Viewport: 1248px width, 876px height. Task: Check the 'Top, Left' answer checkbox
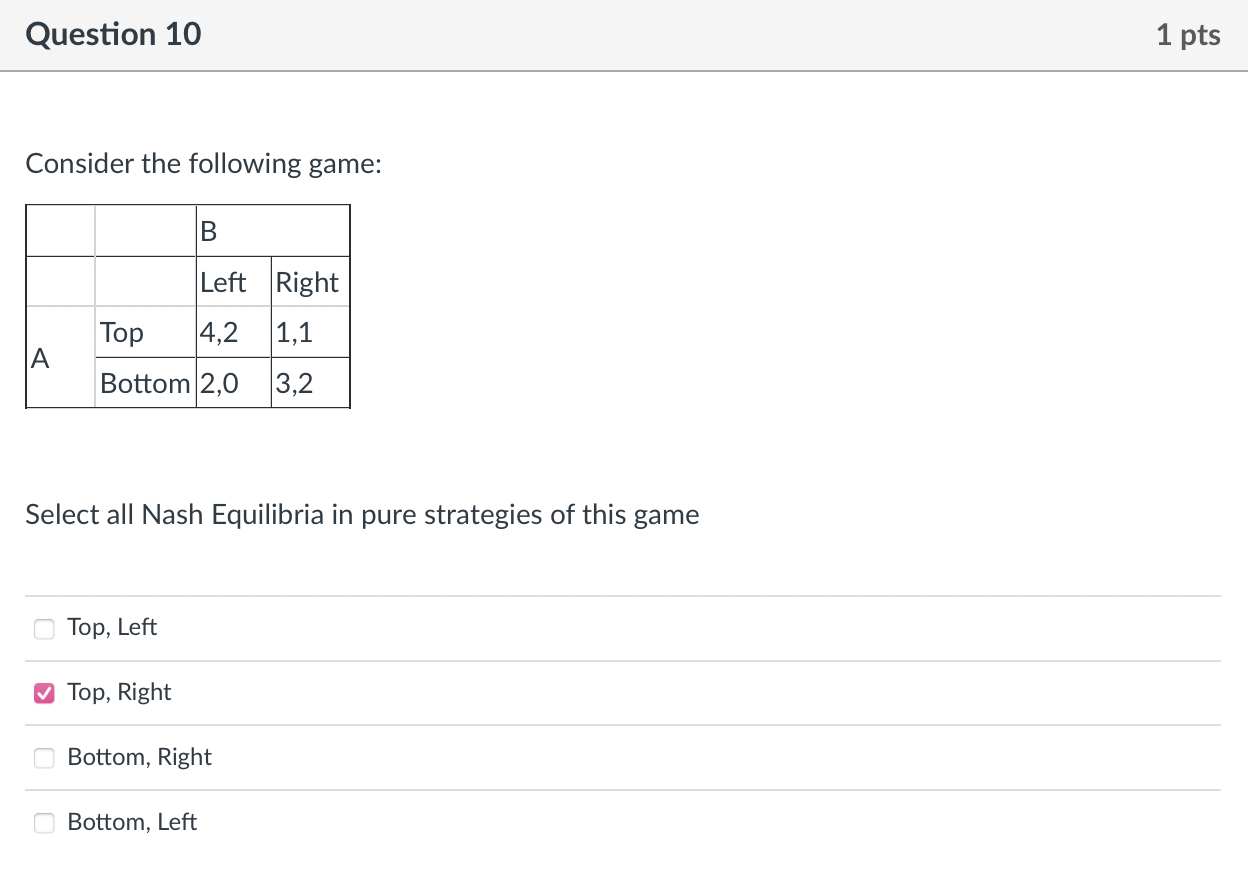pos(44,628)
